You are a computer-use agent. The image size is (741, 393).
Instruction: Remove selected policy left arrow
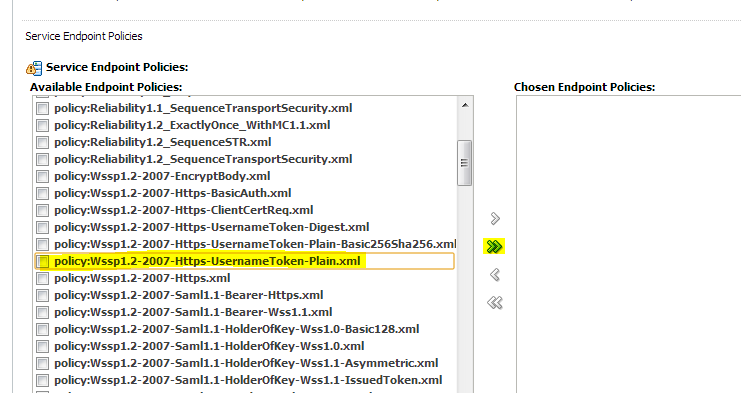[x=495, y=274]
